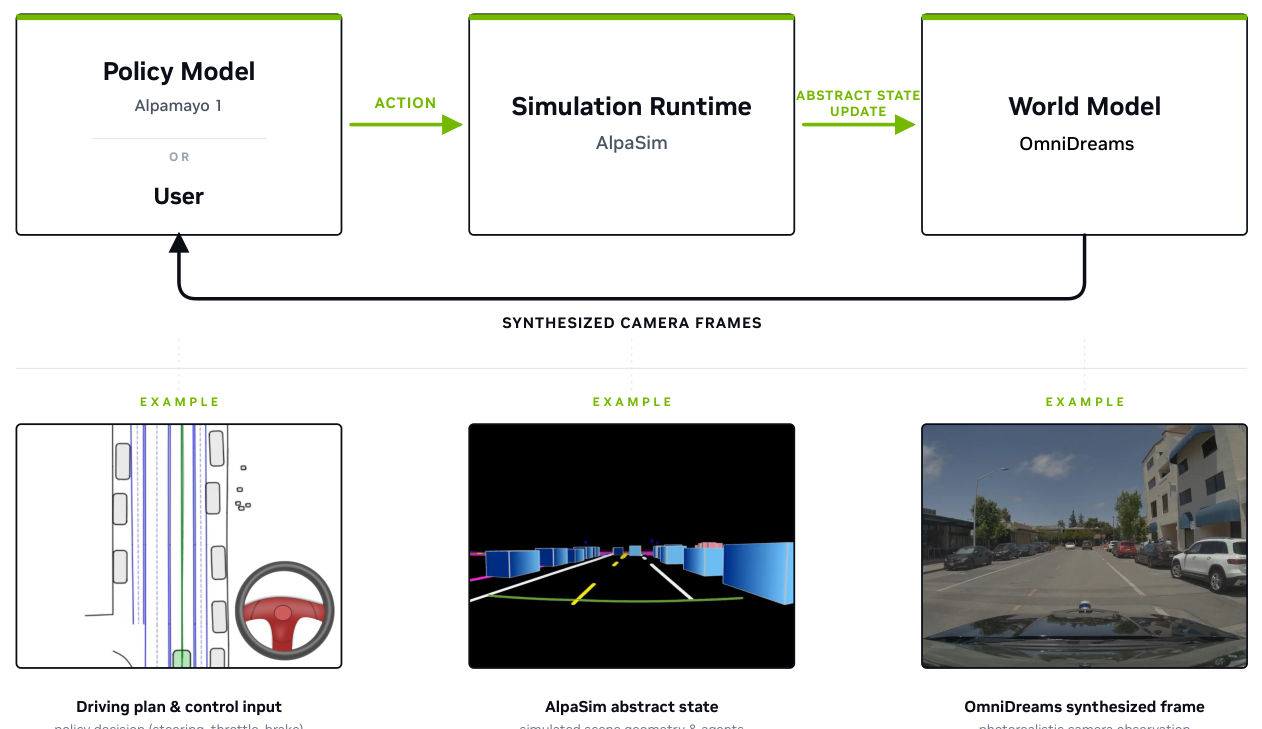The width and height of the screenshot is (1262, 729).
Task: Select the User option in Policy box
Action: [179, 196]
